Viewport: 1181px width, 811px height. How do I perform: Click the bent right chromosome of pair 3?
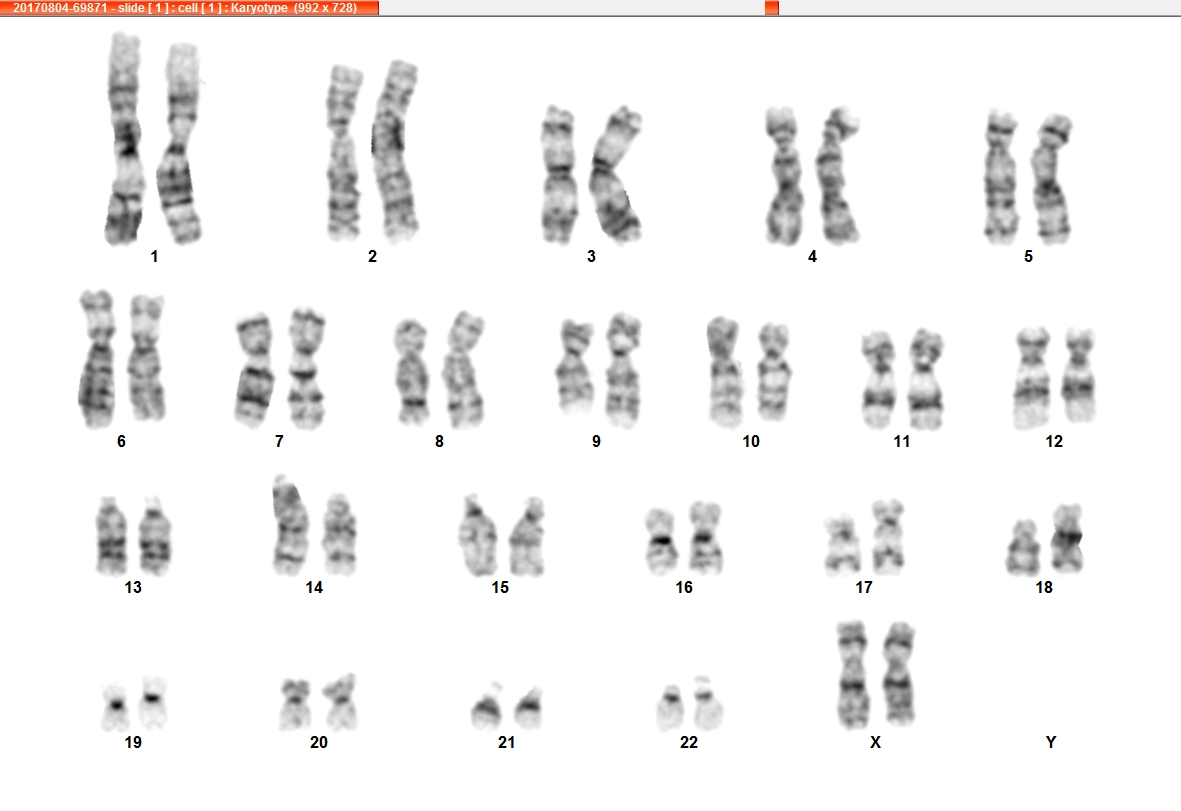pos(615,175)
